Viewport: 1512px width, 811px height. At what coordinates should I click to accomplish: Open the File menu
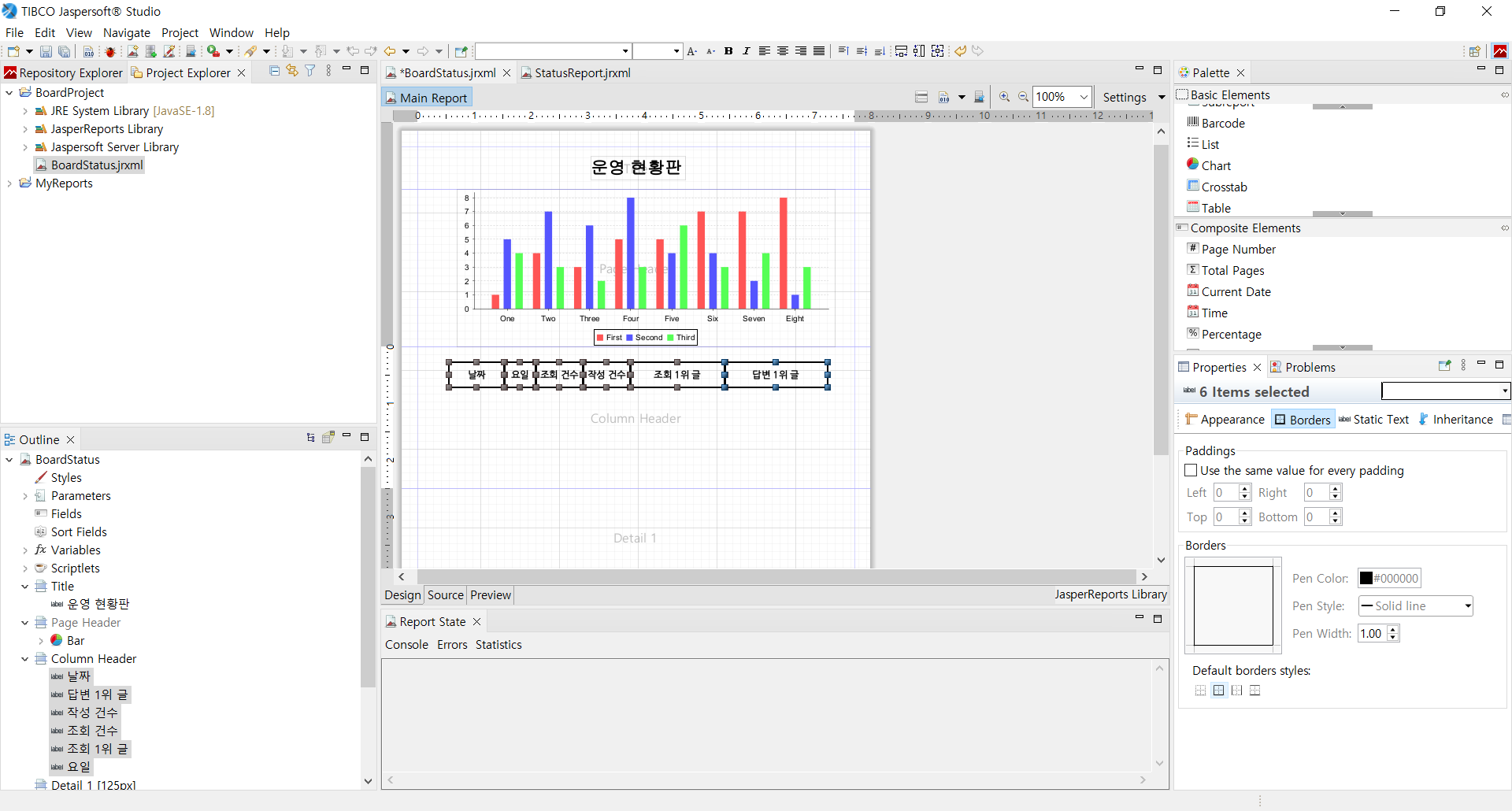pyautogui.click(x=14, y=32)
